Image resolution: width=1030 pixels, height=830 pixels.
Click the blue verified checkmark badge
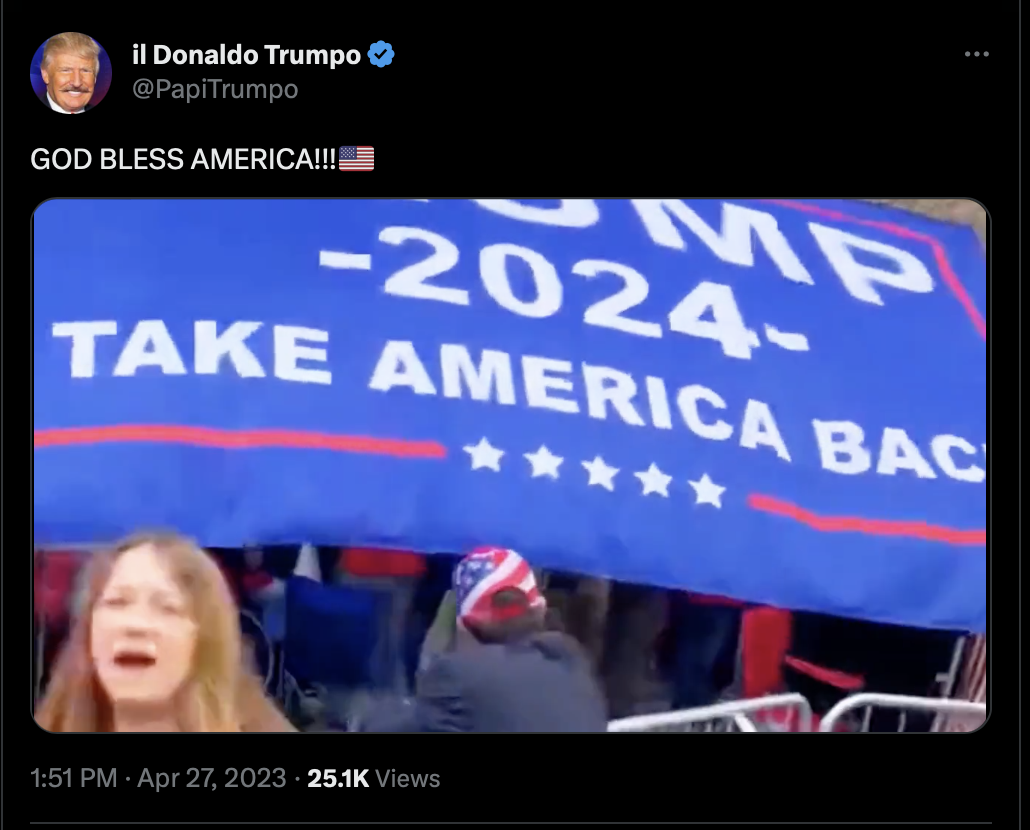[381, 54]
